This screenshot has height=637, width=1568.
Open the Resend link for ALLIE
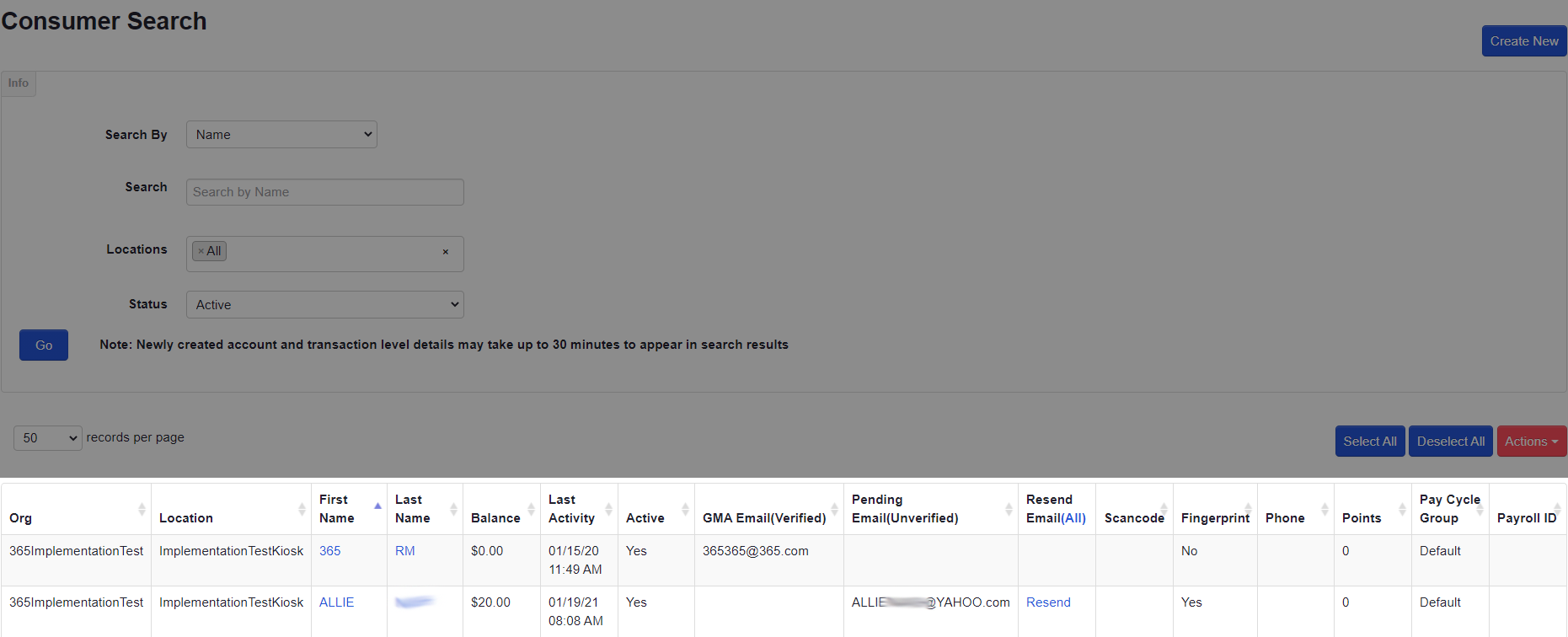pos(1047,602)
